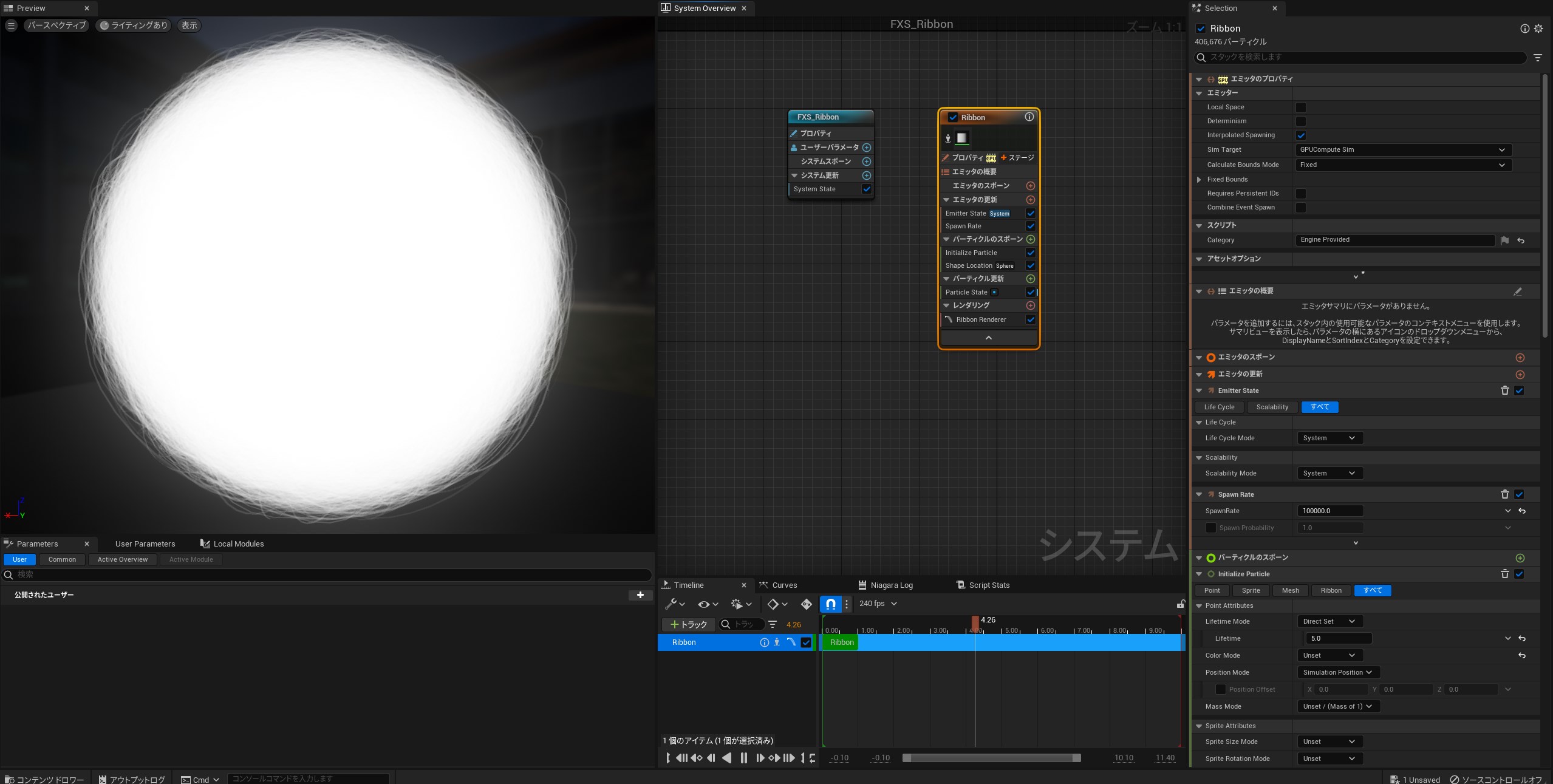Image resolution: width=1553 pixels, height=784 pixels.
Task: Click the GPU badge on the プロパティ row
Action: point(990,158)
